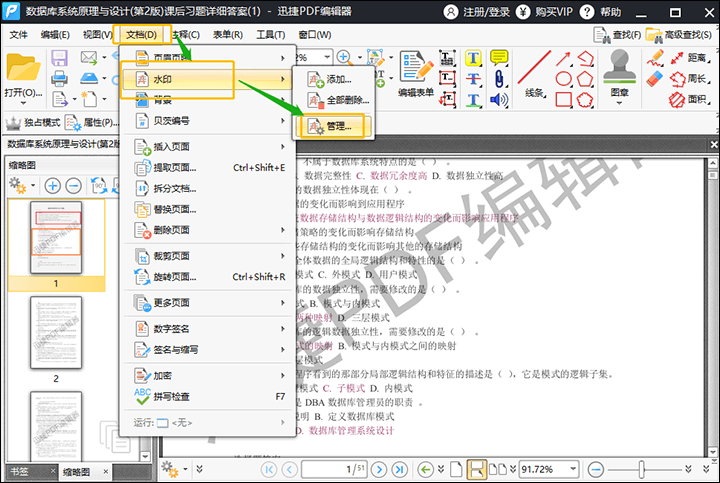Expand the 打开(O) dropdown arrow
Image resolution: width=720 pixels, height=483 pixels.
click(x=22, y=103)
